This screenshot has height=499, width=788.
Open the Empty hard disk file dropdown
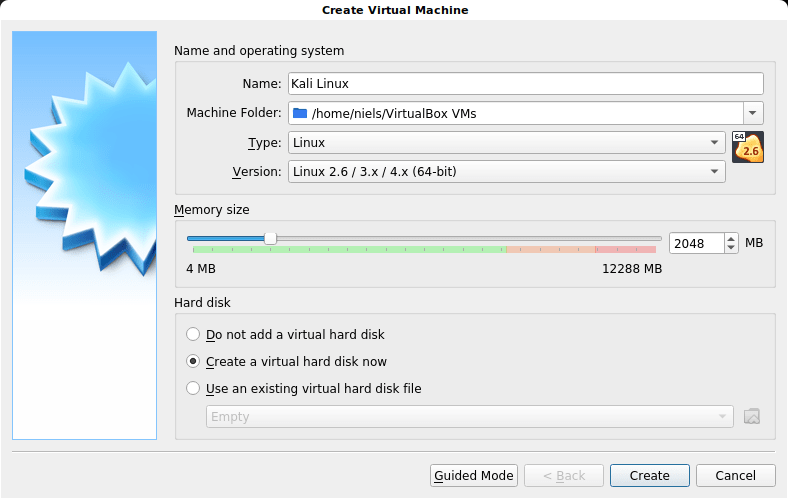click(x=469, y=417)
